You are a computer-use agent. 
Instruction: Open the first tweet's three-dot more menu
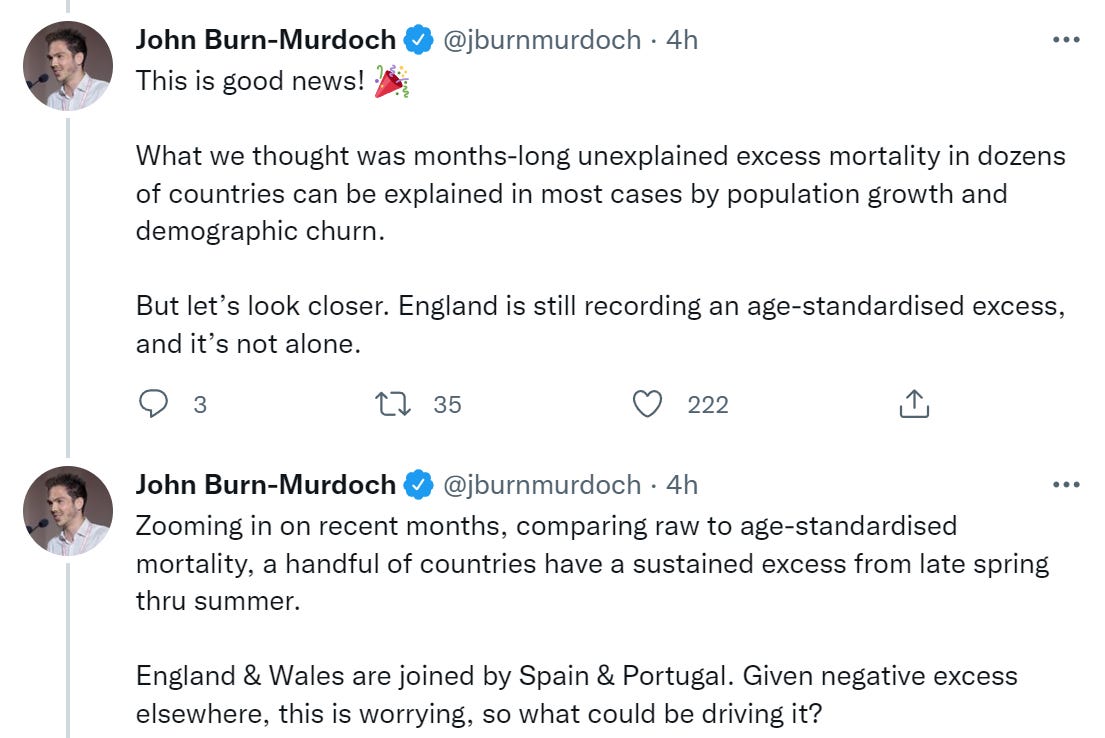(x=1066, y=40)
